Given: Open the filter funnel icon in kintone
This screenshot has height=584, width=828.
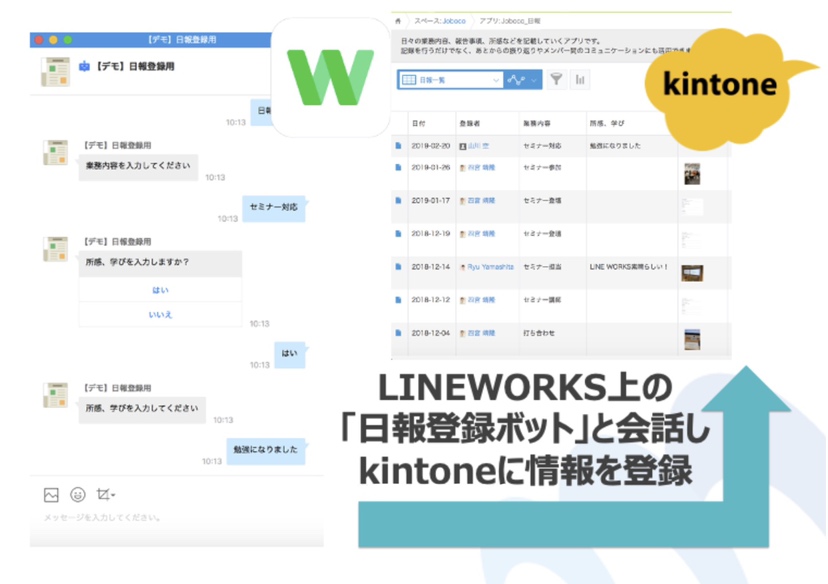Looking at the screenshot, I should tap(556, 80).
